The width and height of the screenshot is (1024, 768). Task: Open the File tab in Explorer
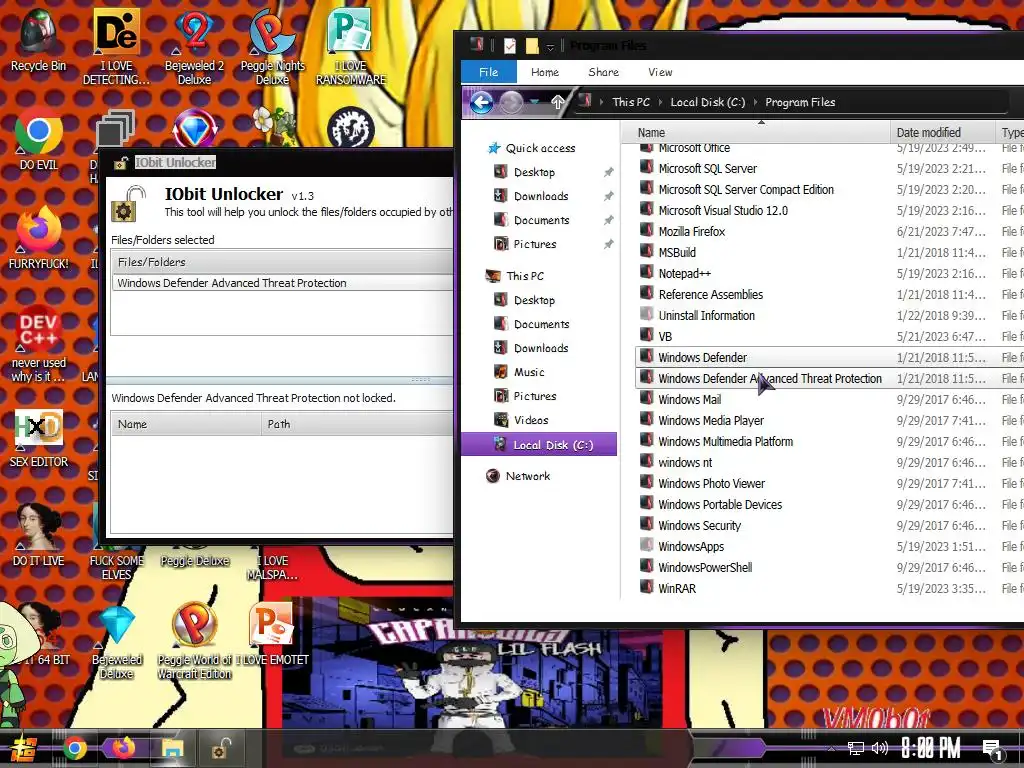coord(488,72)
